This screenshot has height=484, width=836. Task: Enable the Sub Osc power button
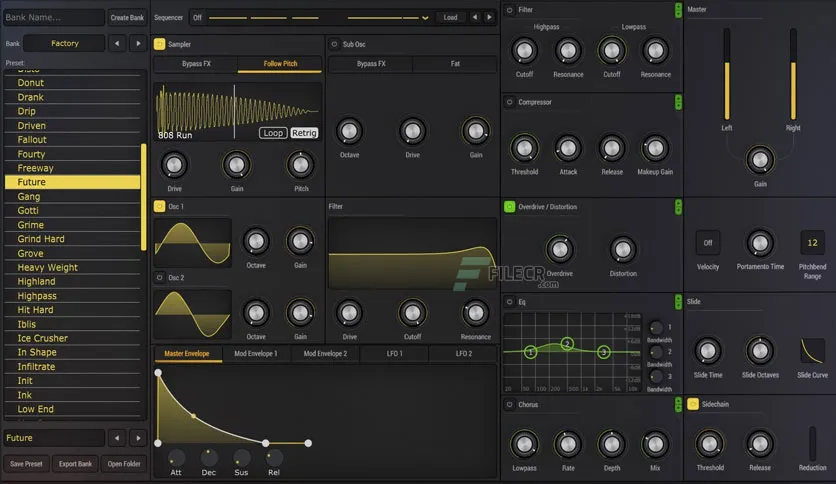click(x=334, y=44)
